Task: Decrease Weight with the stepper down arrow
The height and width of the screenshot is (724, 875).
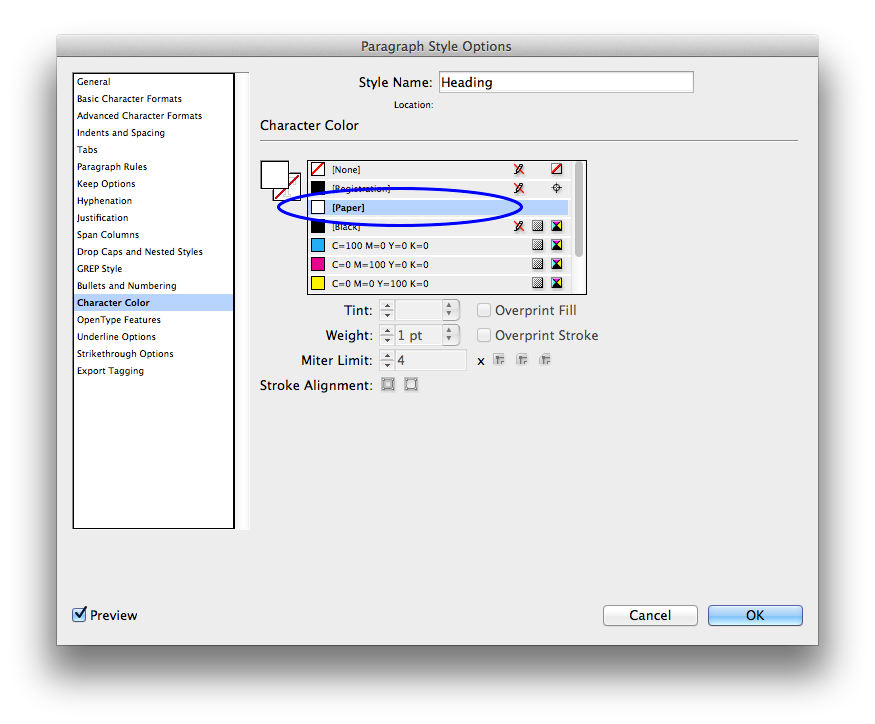Action: click(387, 340)
